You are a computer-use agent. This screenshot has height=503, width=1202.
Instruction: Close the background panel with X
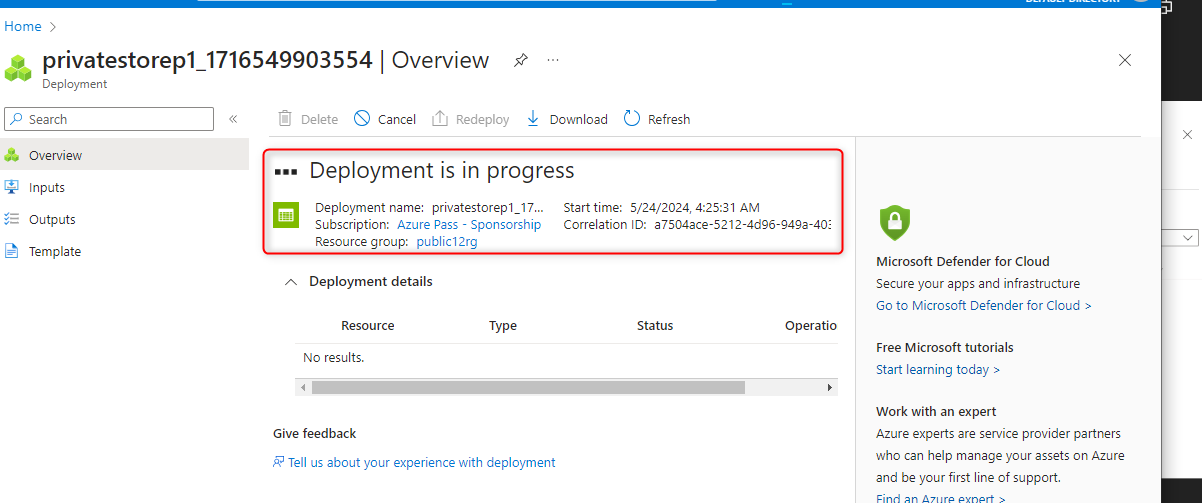[x=1187, y=134]
